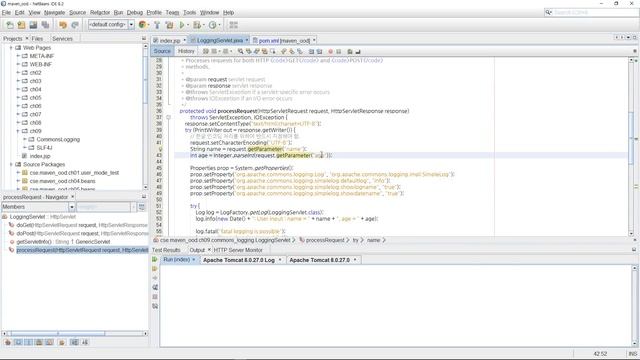This screenshot has height=360, width=640.
Task: Toggle Show Static Members in Navigator
Action: click(29, 342)
